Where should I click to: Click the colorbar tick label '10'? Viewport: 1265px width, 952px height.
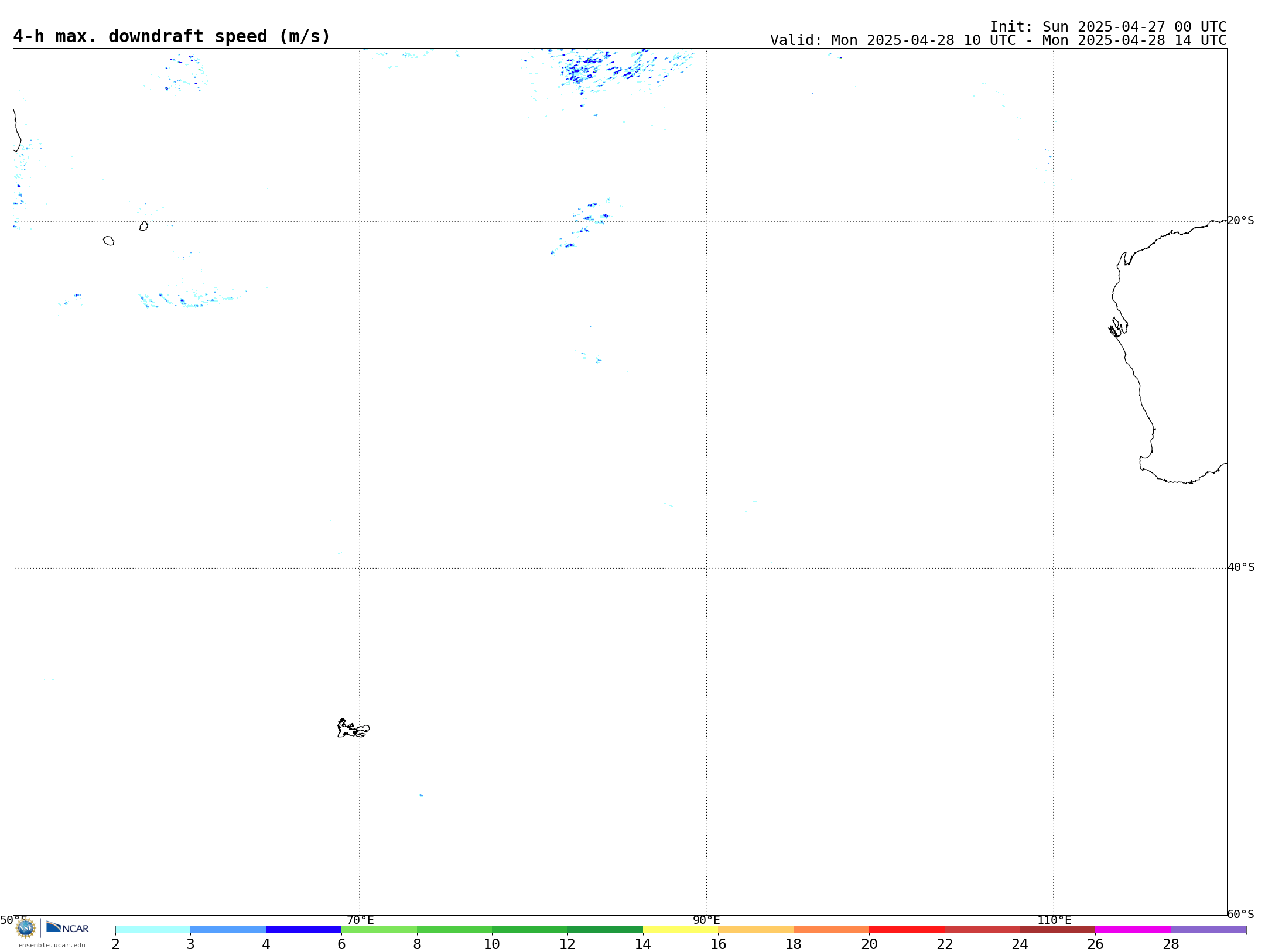click(492, 944)
